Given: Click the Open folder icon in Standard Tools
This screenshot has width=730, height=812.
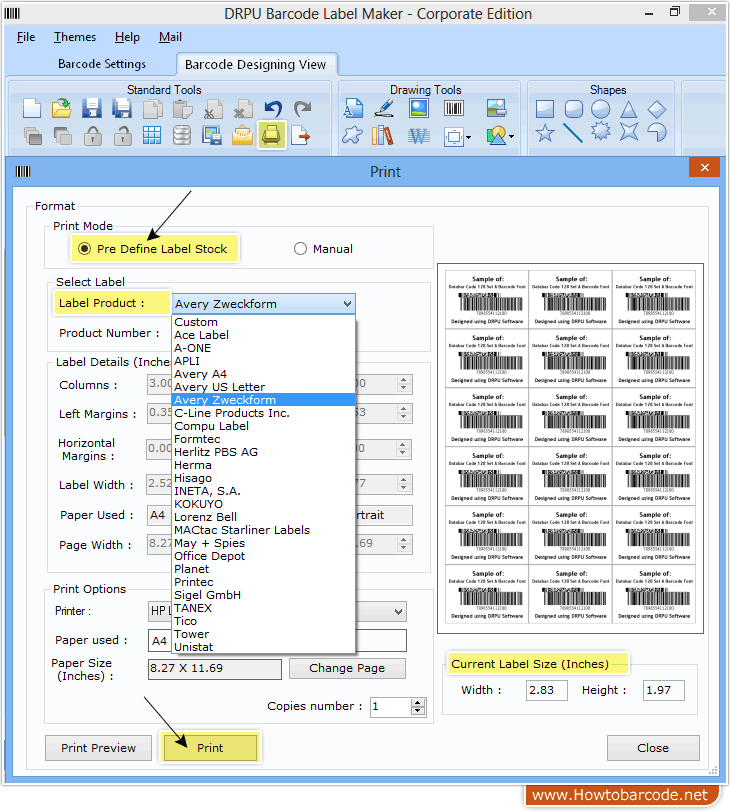Looking at the screenshot, I should coord(62,109).
